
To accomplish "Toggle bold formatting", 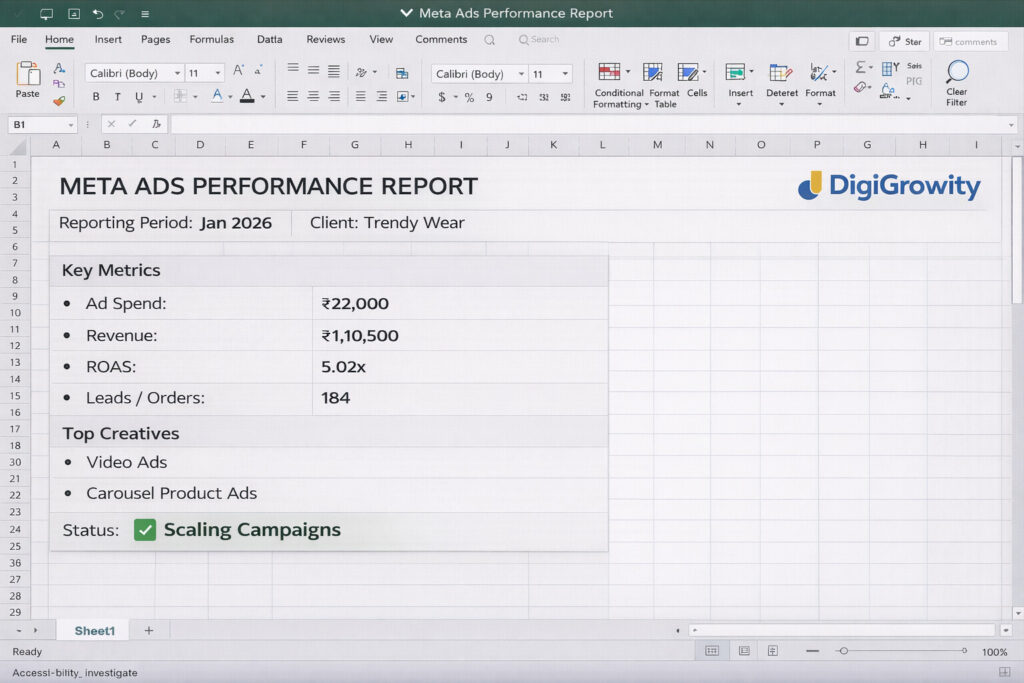I will pyautogui.click(x=96, y=97).
